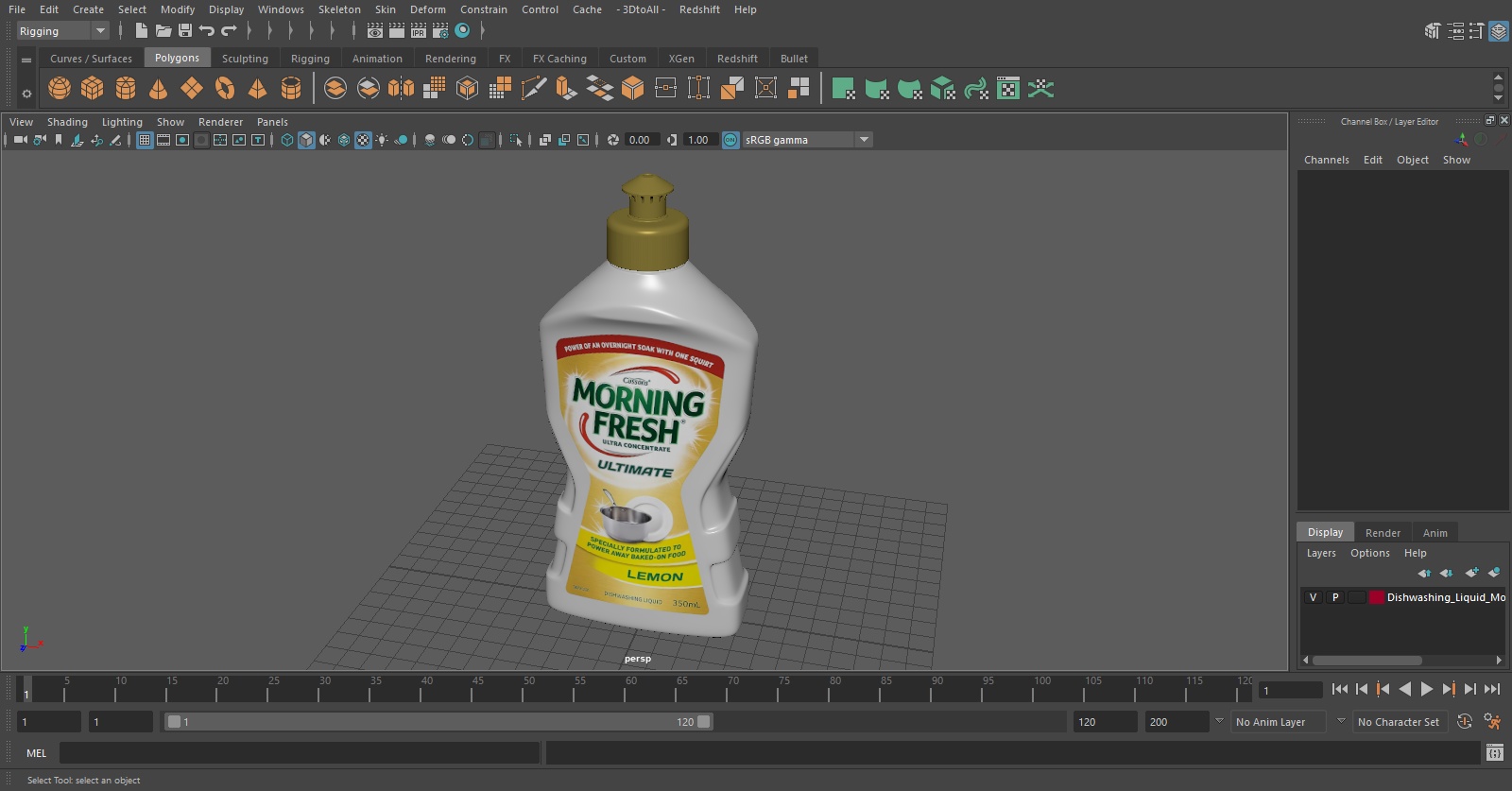Open the Redshift menu in menu bar
The height and width of the screenshot is (791, 1512).
(x=699, y=9)
